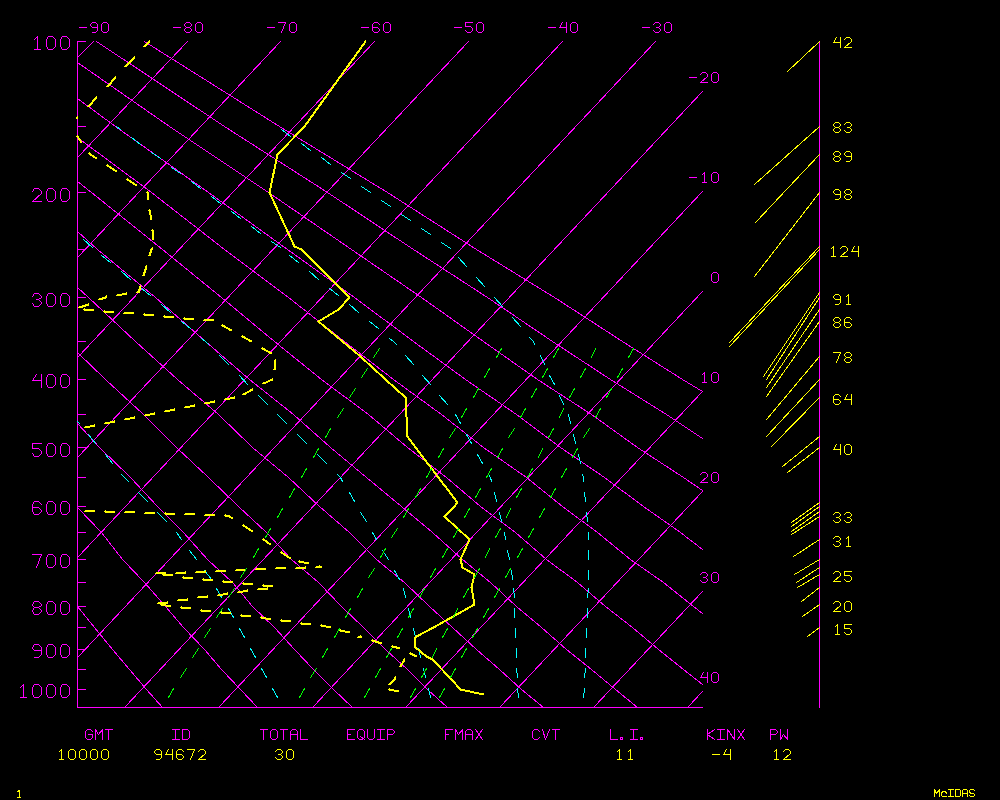Select the FMAX header label
This screenshot has height=800, width=1000.
pos(463,735)
